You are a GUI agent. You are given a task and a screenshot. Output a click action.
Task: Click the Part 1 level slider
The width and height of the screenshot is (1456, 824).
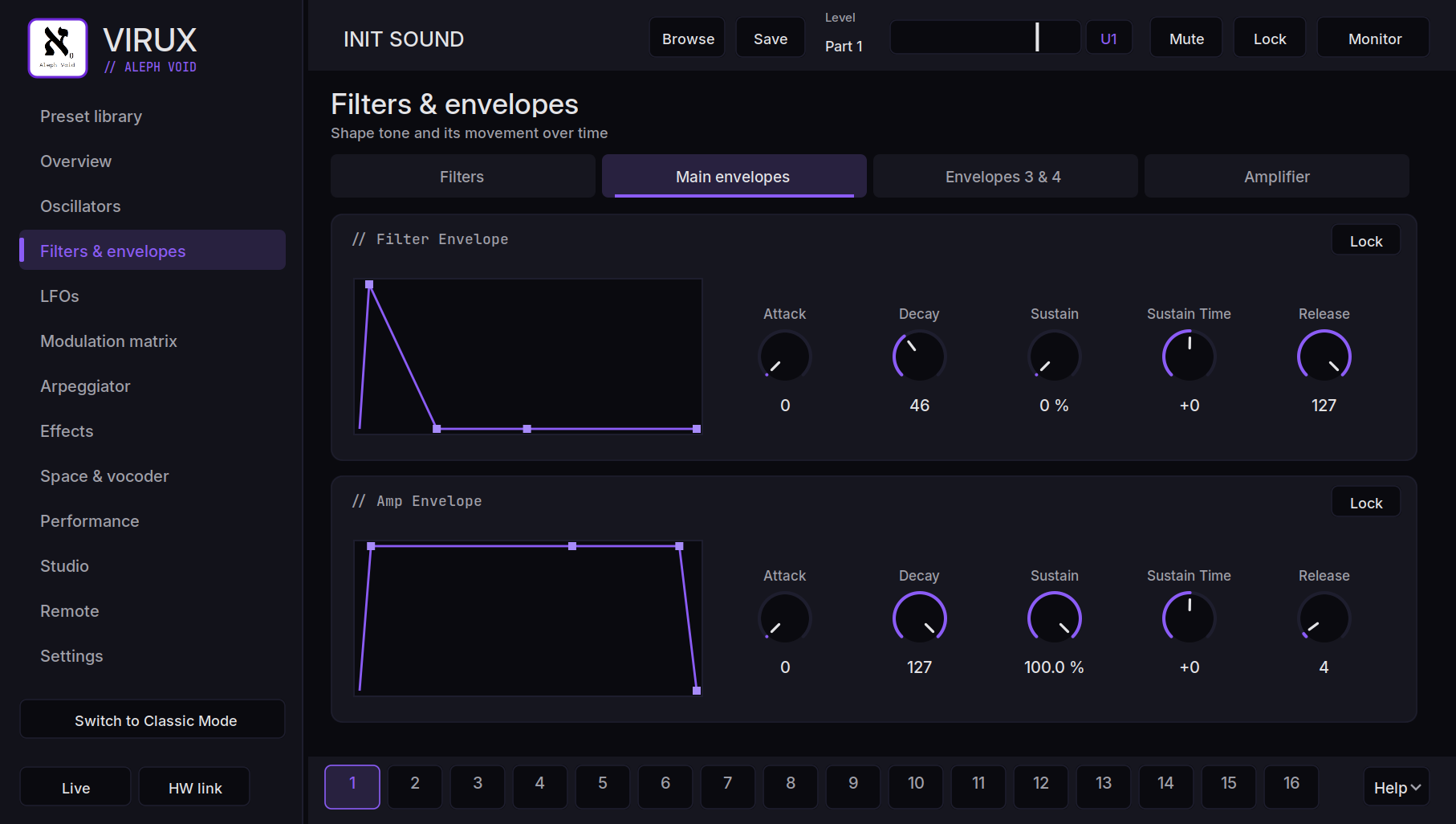tap(986, 37)
